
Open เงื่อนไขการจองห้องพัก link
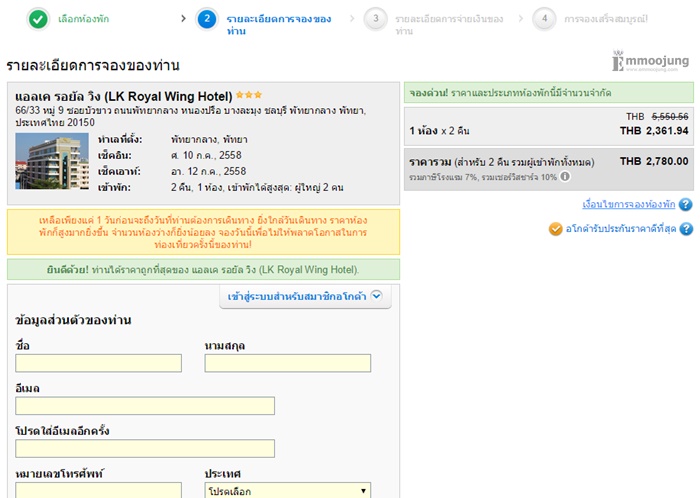pyautogui.click(x=629, y=204)
